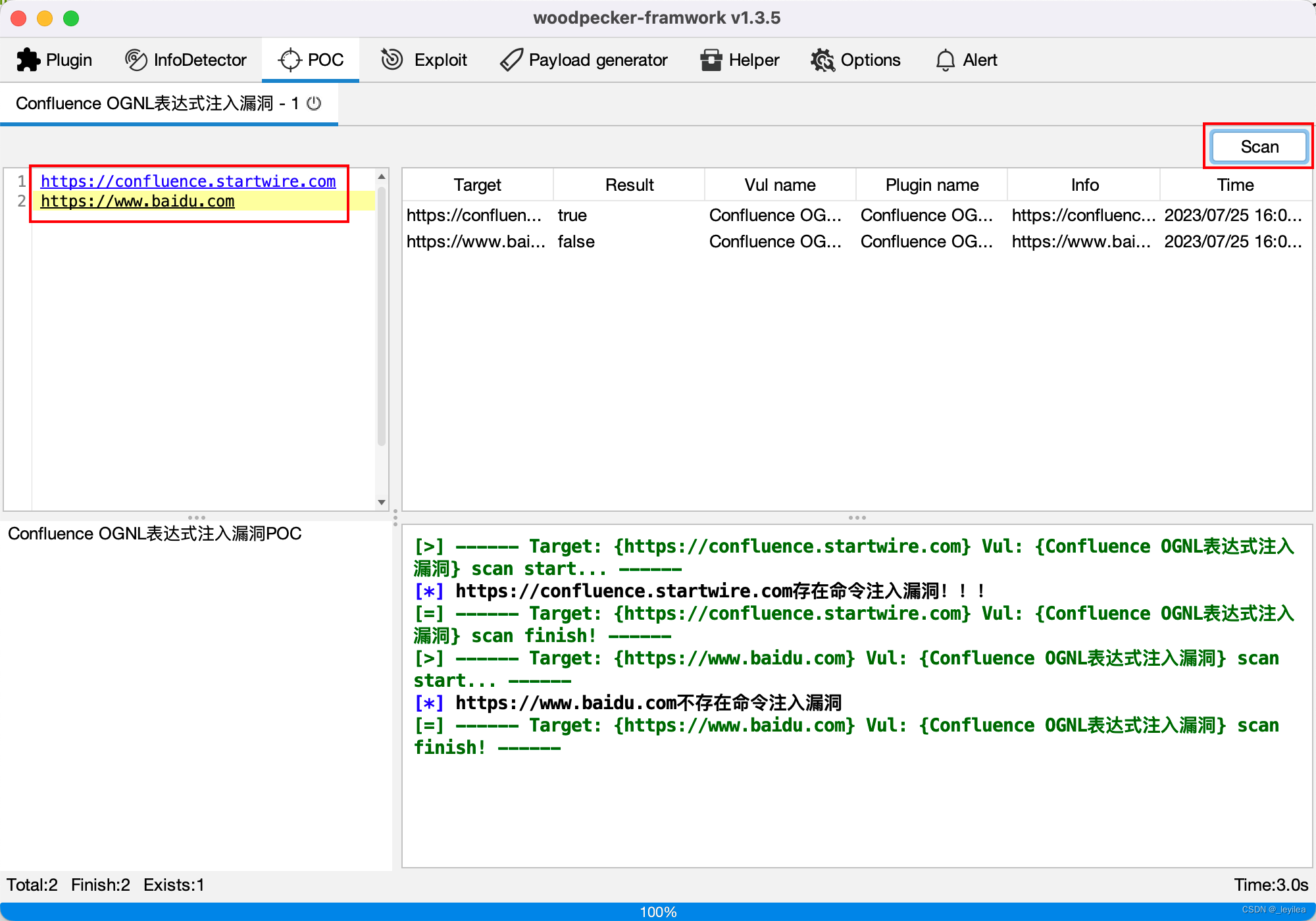1316x921 pixels.
Task: Open the Alert bell icon
Action: pyautogui.click(x=946, y=59)
